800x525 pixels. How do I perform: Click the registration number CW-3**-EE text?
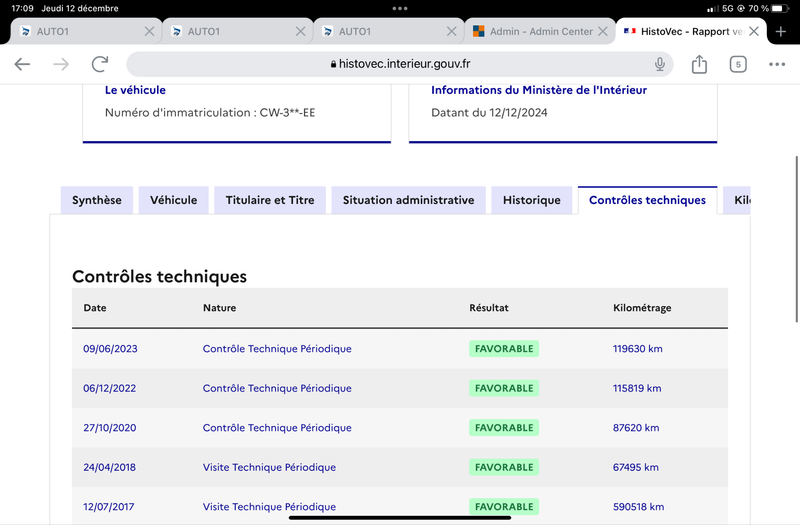coord(287,113)
